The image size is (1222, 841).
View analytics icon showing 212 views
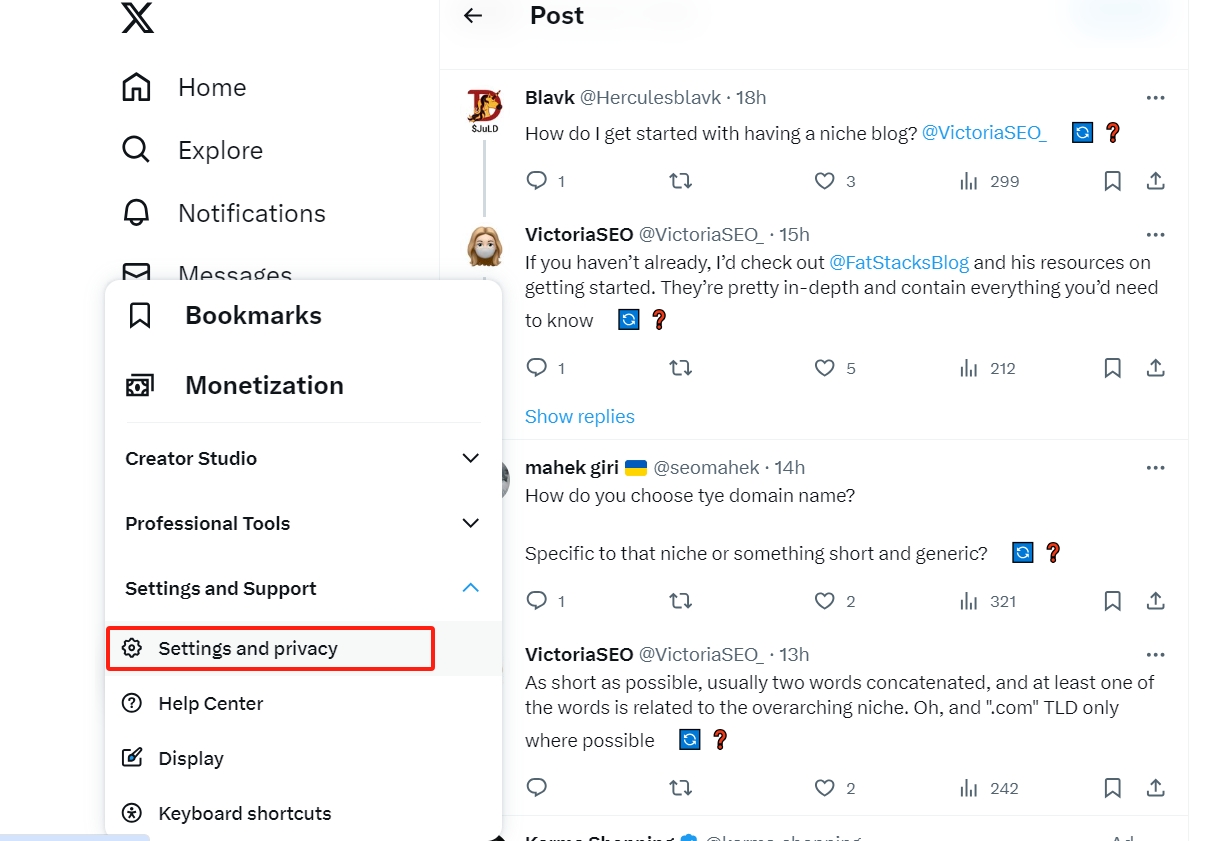(x=968, y=368)
